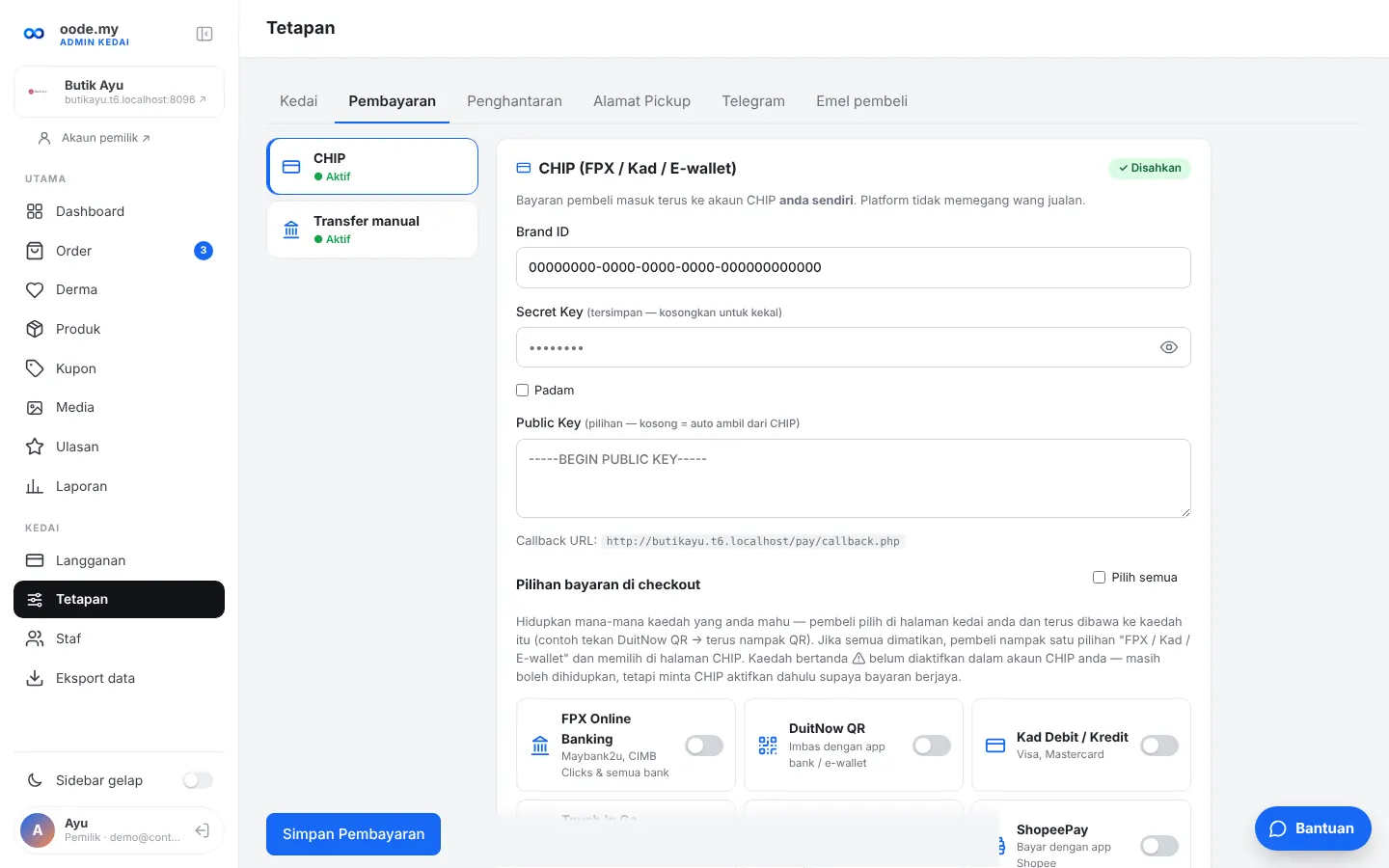Click the Secret Key password field

click(x=854, y=347)
